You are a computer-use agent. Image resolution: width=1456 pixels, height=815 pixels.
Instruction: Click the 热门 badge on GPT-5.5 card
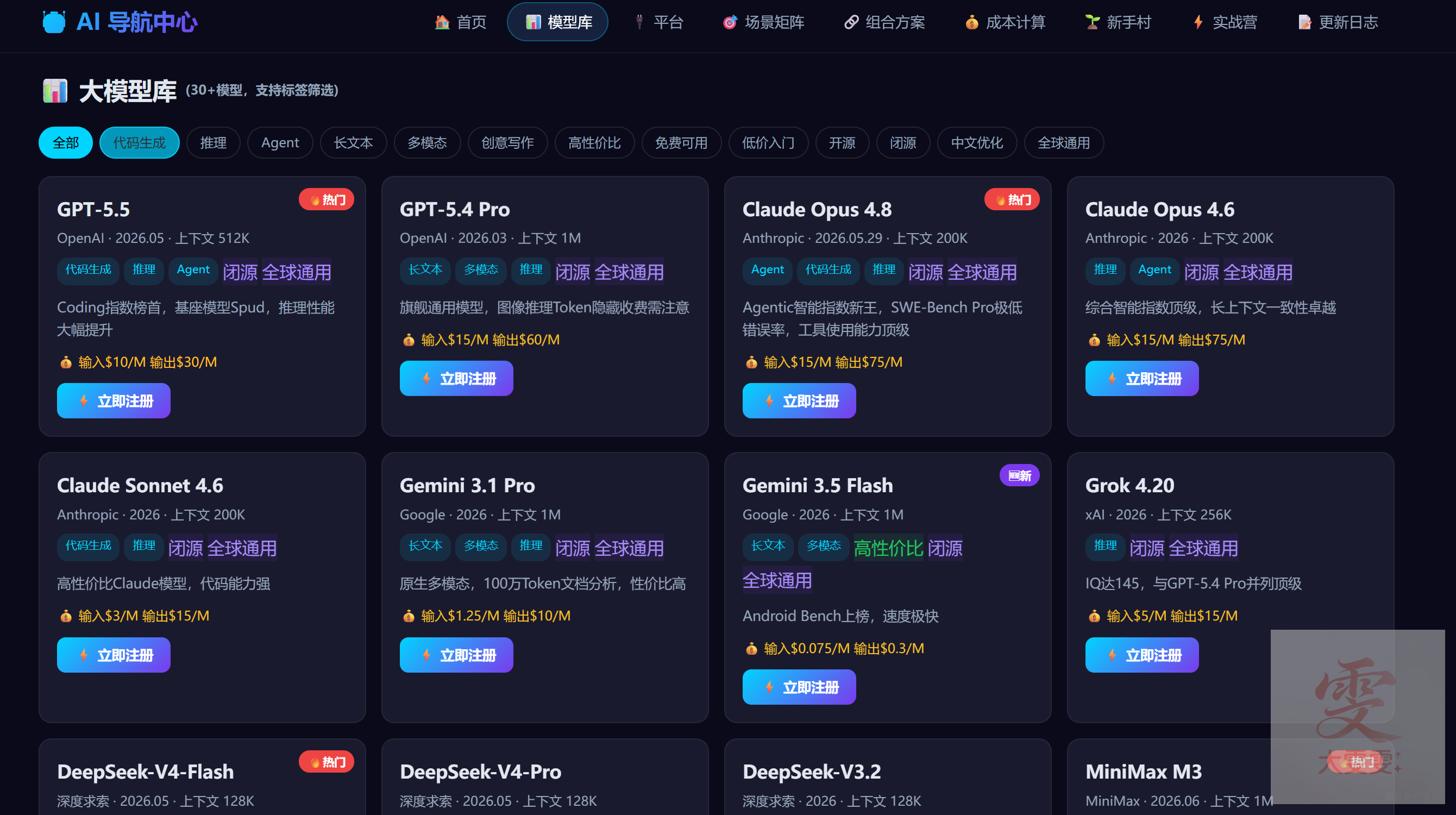pos(327,199)
